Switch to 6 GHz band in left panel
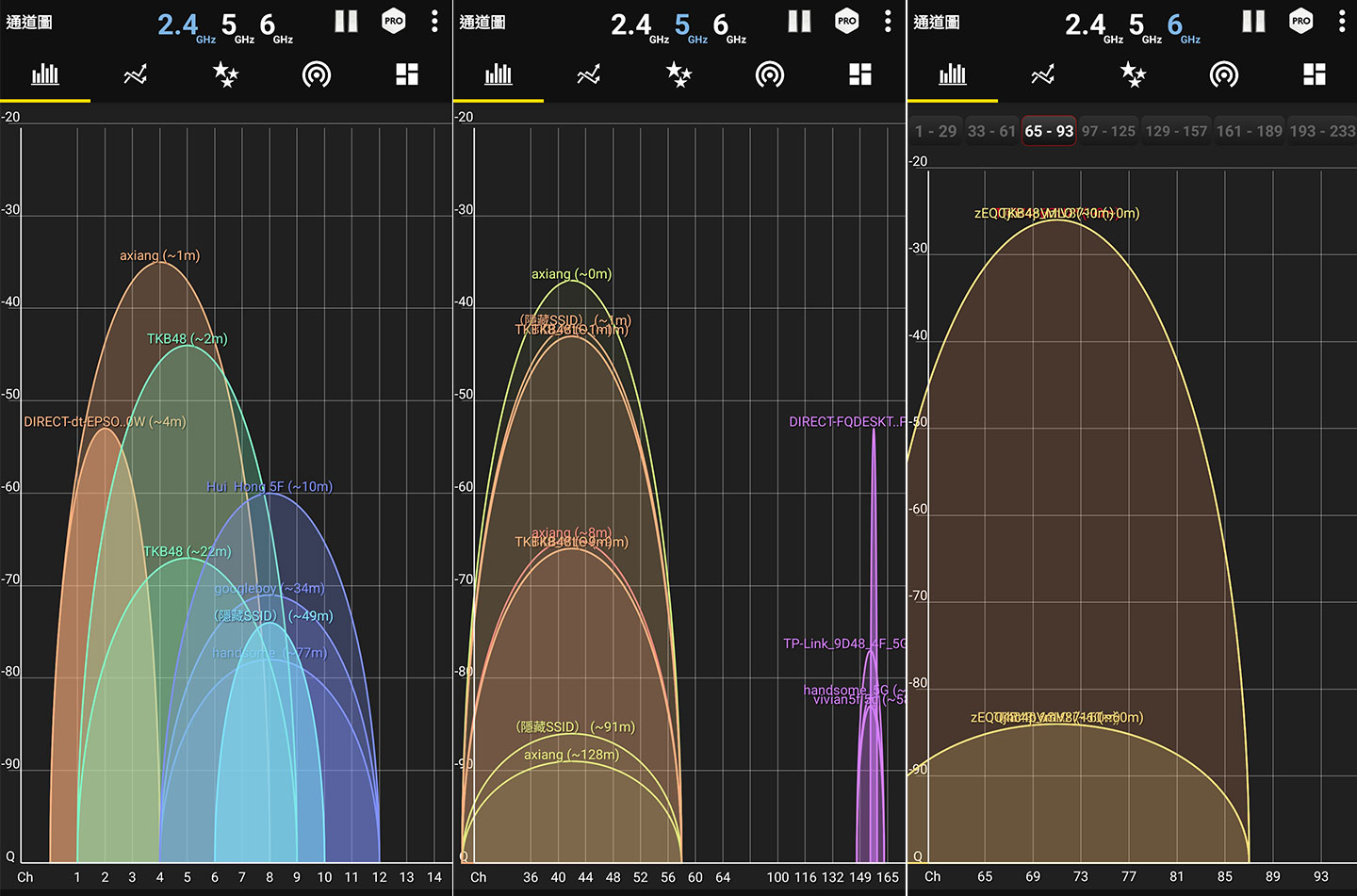Viewport: 1357px width, 896px height. click(x=276, y=26)
